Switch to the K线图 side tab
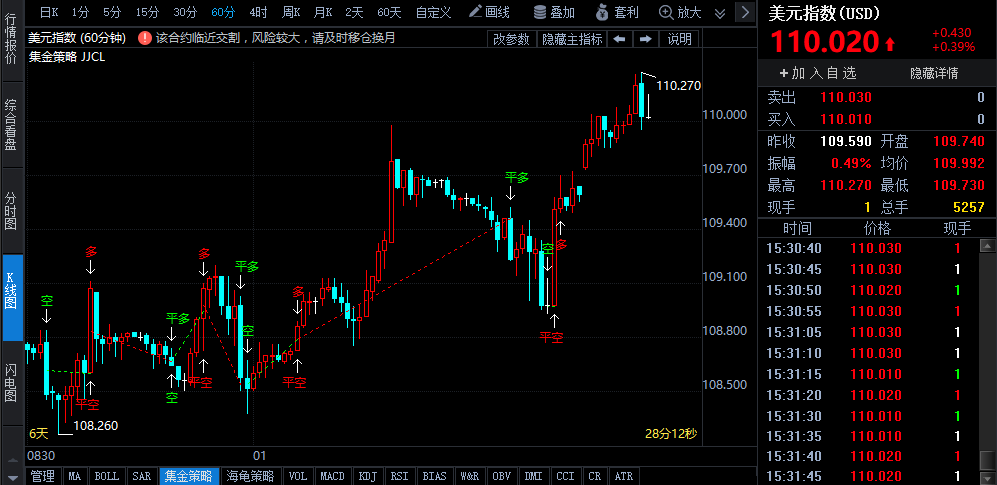The width and height of the screenshot is (997, 485). 11,297
